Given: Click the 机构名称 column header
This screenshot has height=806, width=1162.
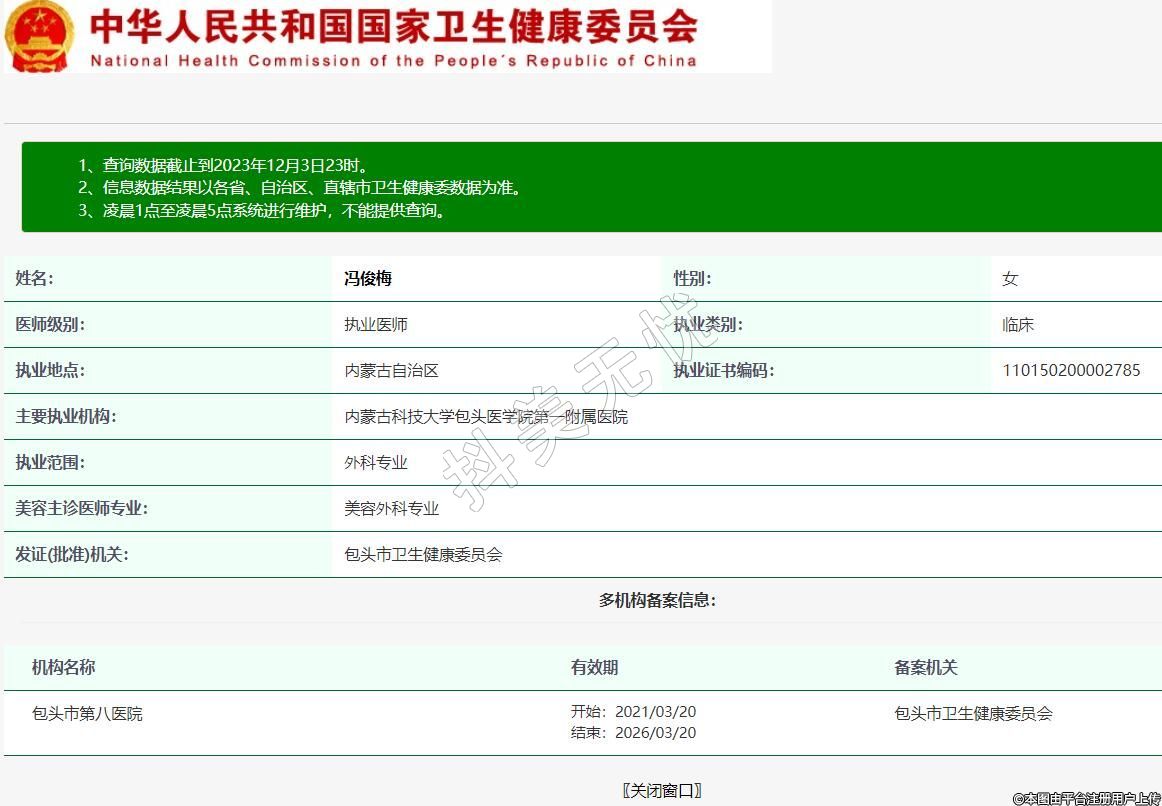Looking at the screenshot, I should (x=63, y=668).
